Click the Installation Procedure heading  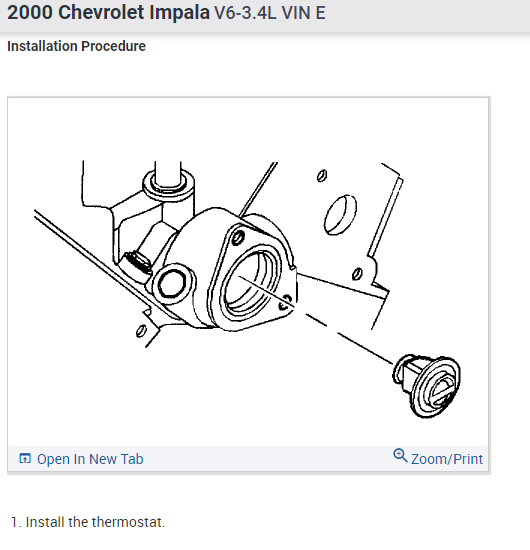76,46
